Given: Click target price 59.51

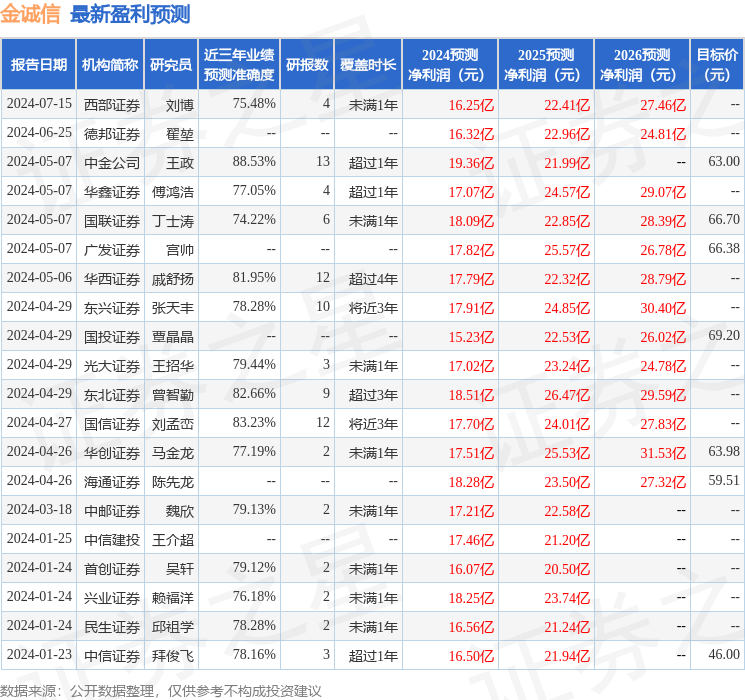Looking at the screenshot, I should click(724, 480).
